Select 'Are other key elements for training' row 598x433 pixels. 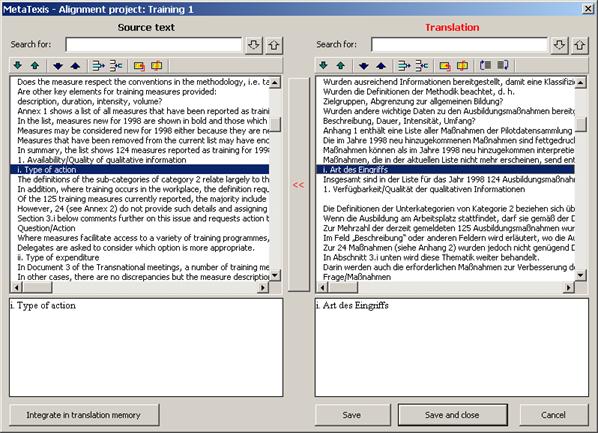click(x=140, y=92)
